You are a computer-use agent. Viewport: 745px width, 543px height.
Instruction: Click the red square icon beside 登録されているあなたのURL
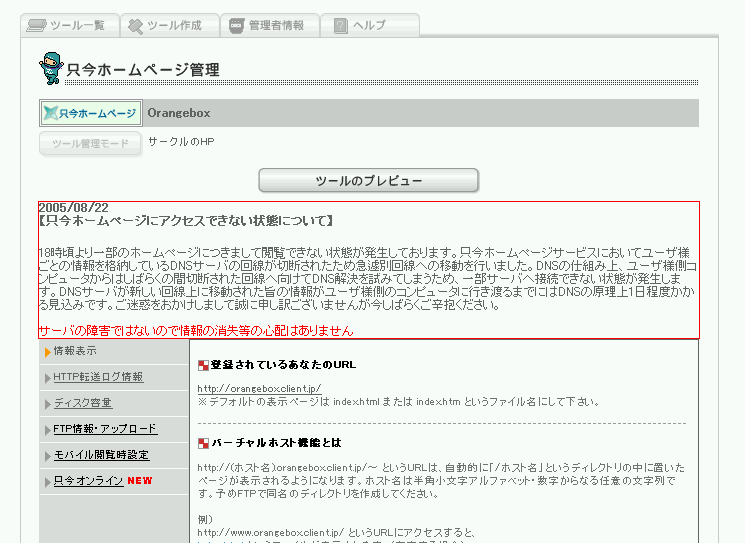point(203,365)
